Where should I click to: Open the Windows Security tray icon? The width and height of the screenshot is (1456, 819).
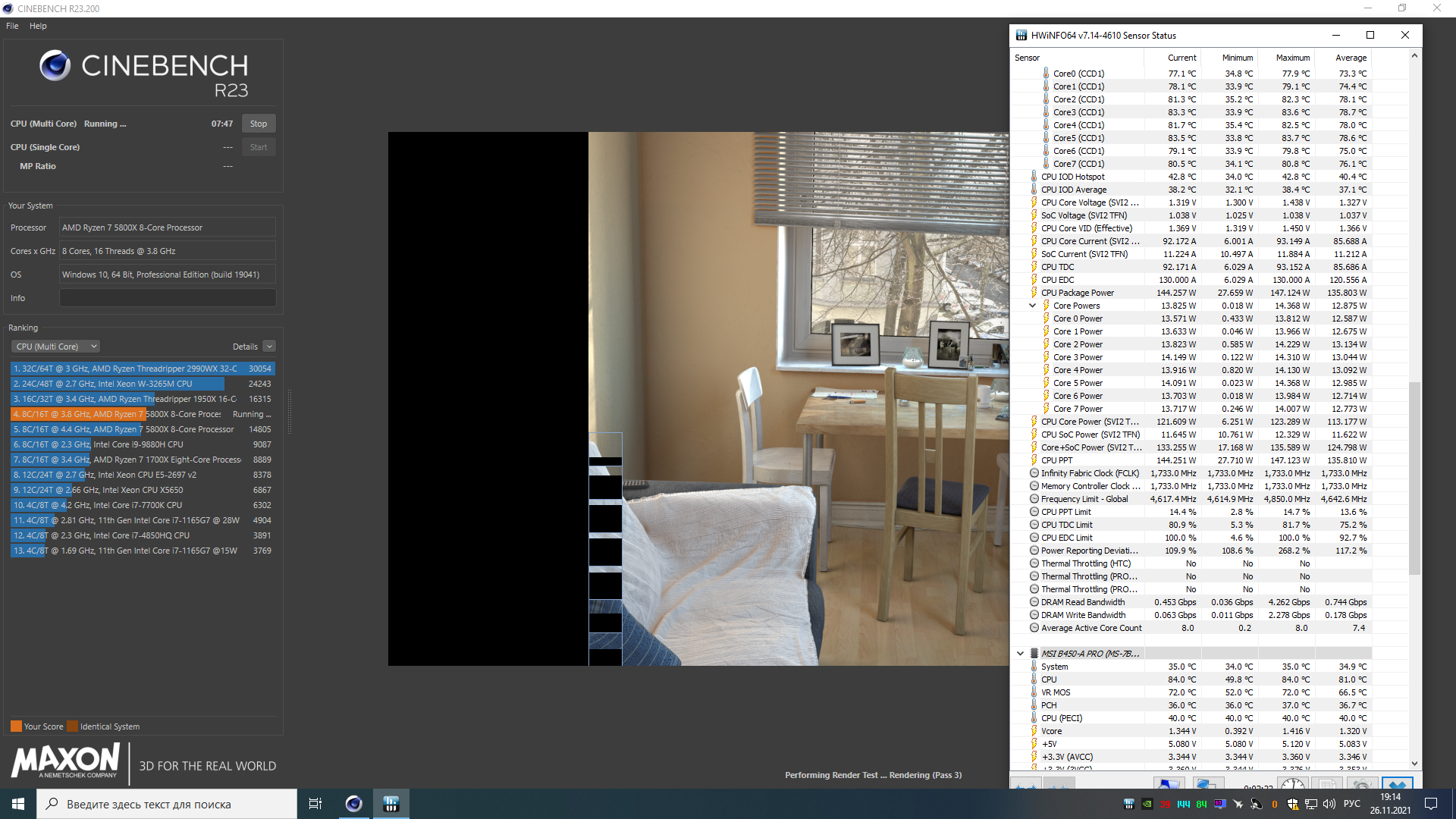(1292, 804)
